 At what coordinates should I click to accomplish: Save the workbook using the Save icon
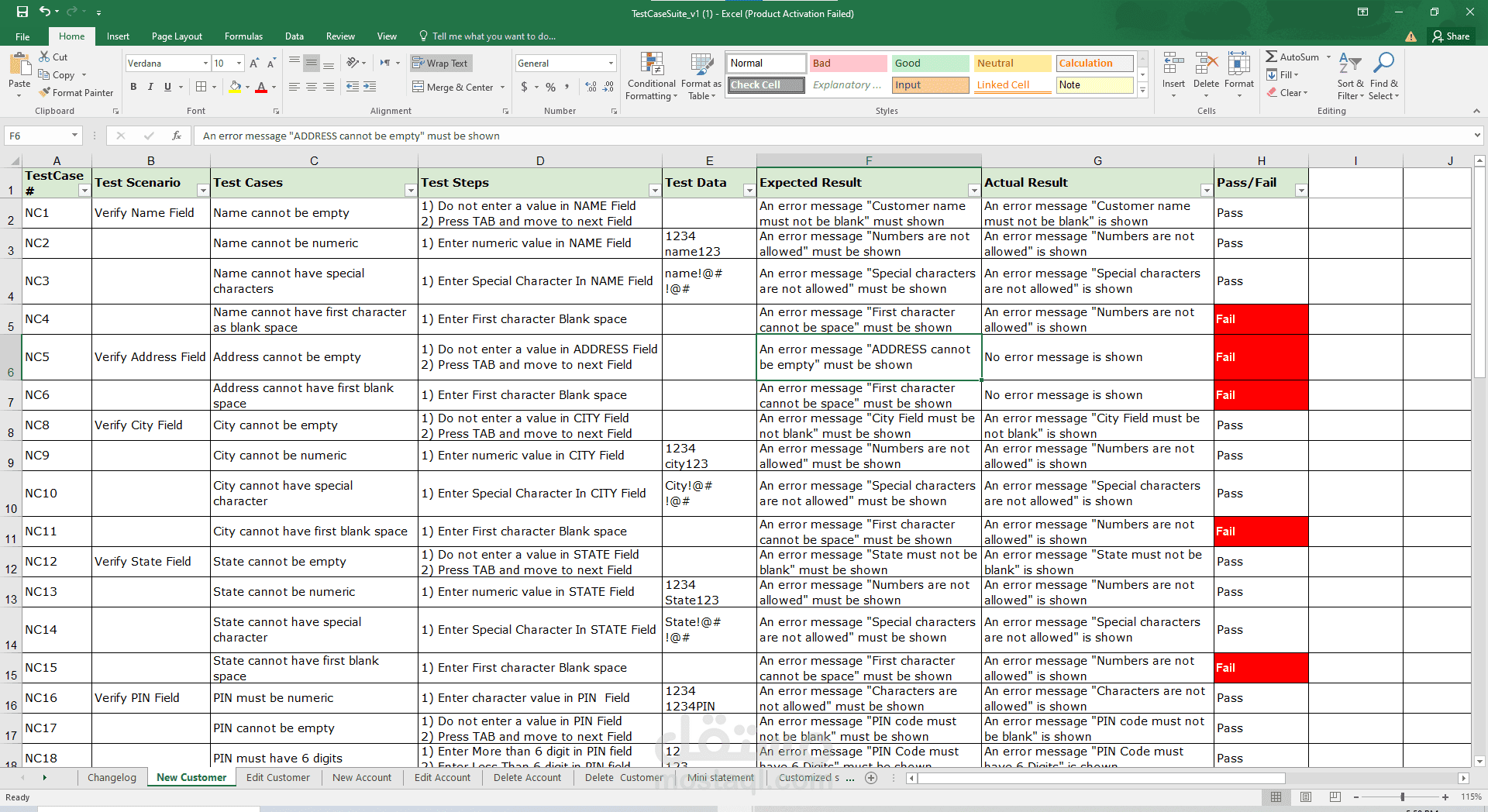[22, 12]
